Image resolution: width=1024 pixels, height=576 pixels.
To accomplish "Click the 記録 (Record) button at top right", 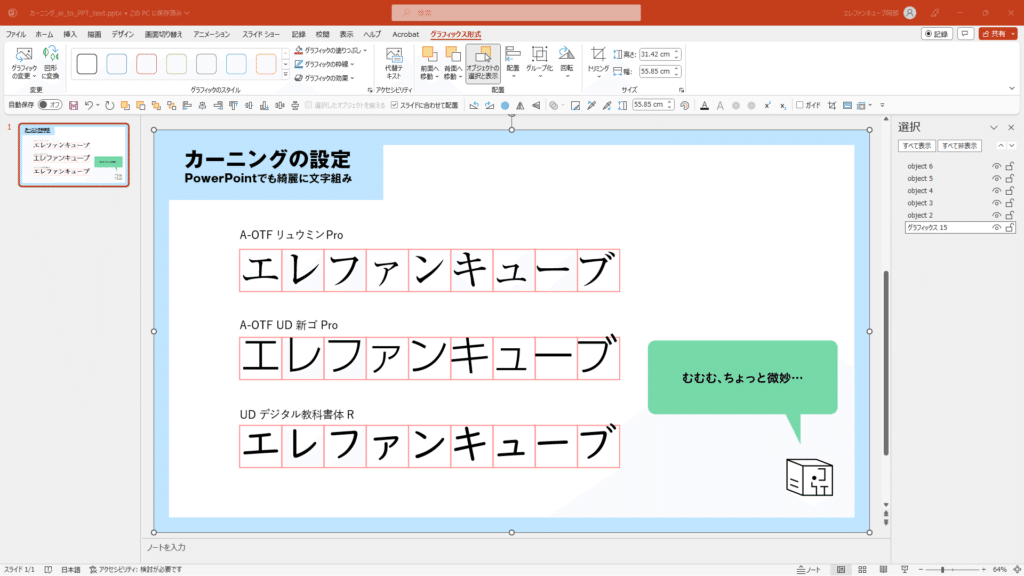I will click(x=937, y=34).
